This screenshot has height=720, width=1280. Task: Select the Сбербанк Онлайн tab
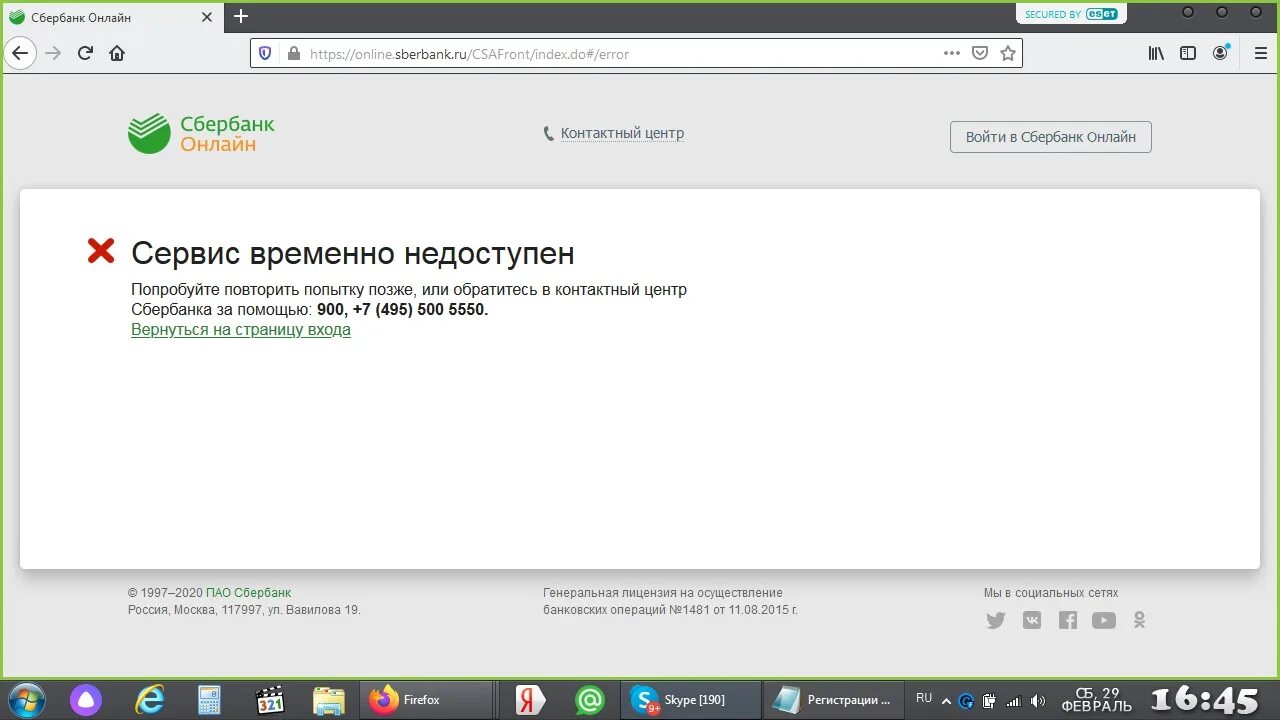click(x=112, y=17)
